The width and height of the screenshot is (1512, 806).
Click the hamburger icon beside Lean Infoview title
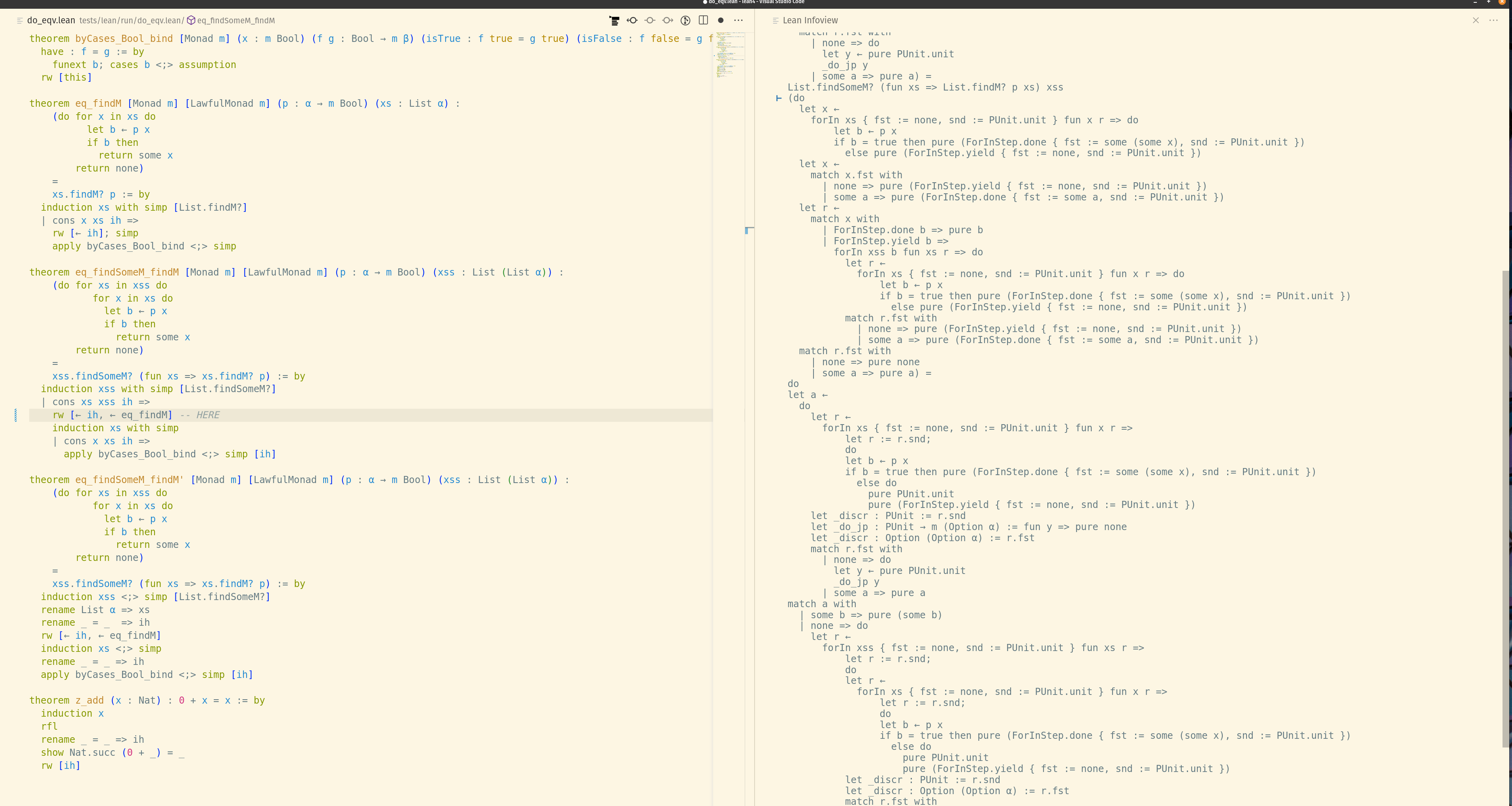coord(776,20)
